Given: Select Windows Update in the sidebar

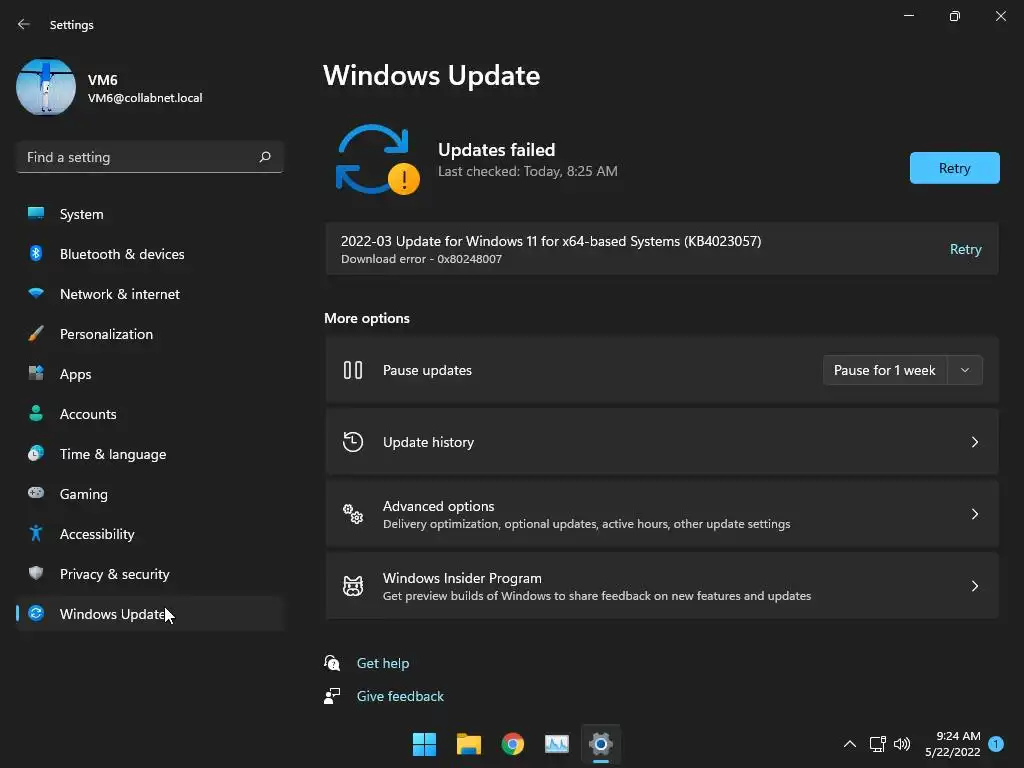Looking at the screenshot, I should [x=150, y=614].
